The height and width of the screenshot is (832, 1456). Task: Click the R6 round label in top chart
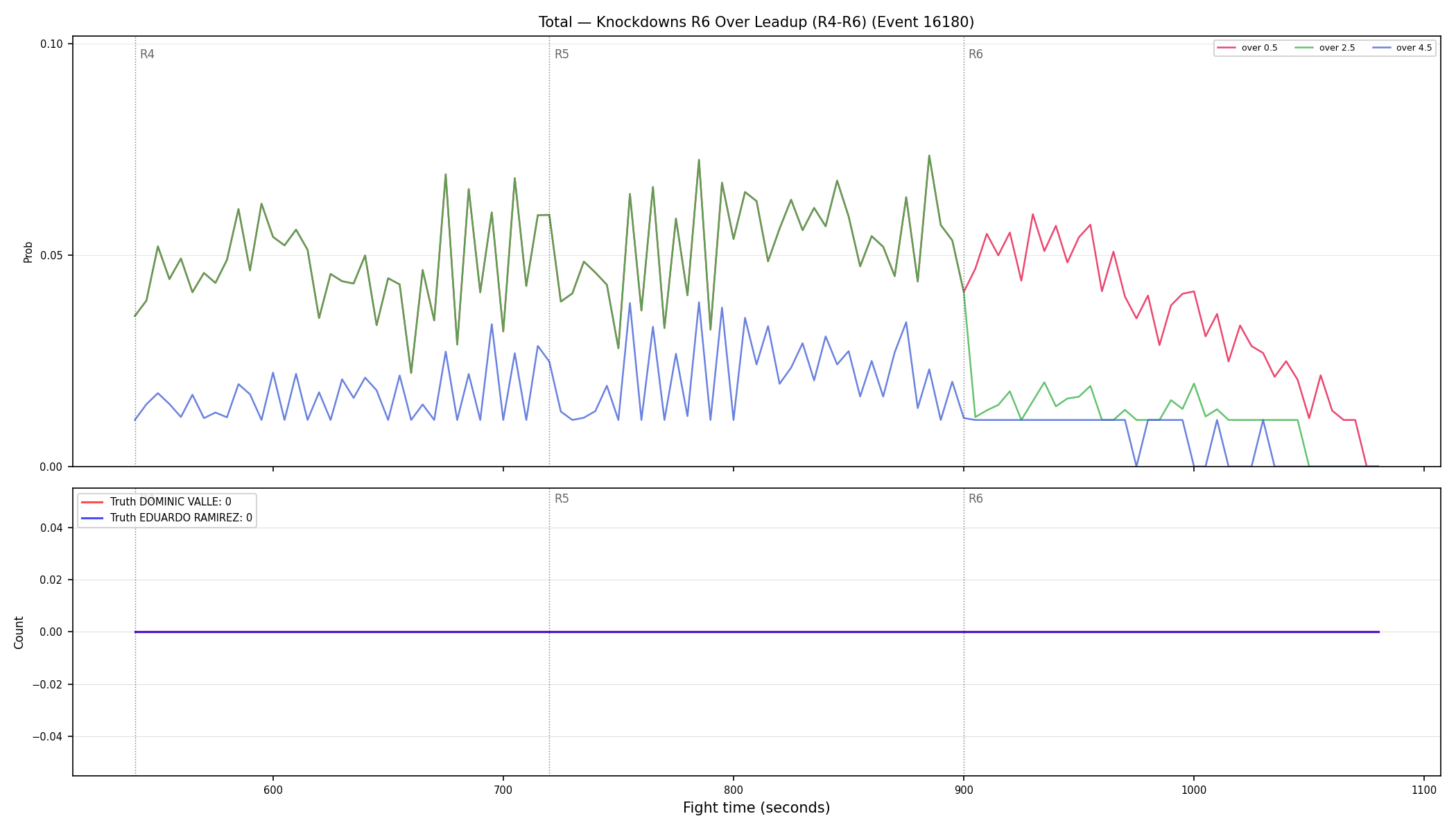point(976,55)
